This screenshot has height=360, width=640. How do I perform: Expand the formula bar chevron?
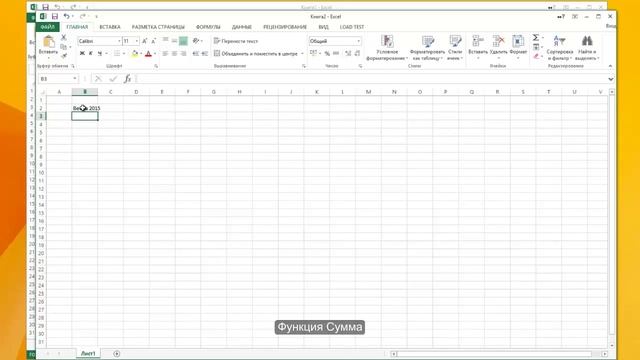(611, 79)
